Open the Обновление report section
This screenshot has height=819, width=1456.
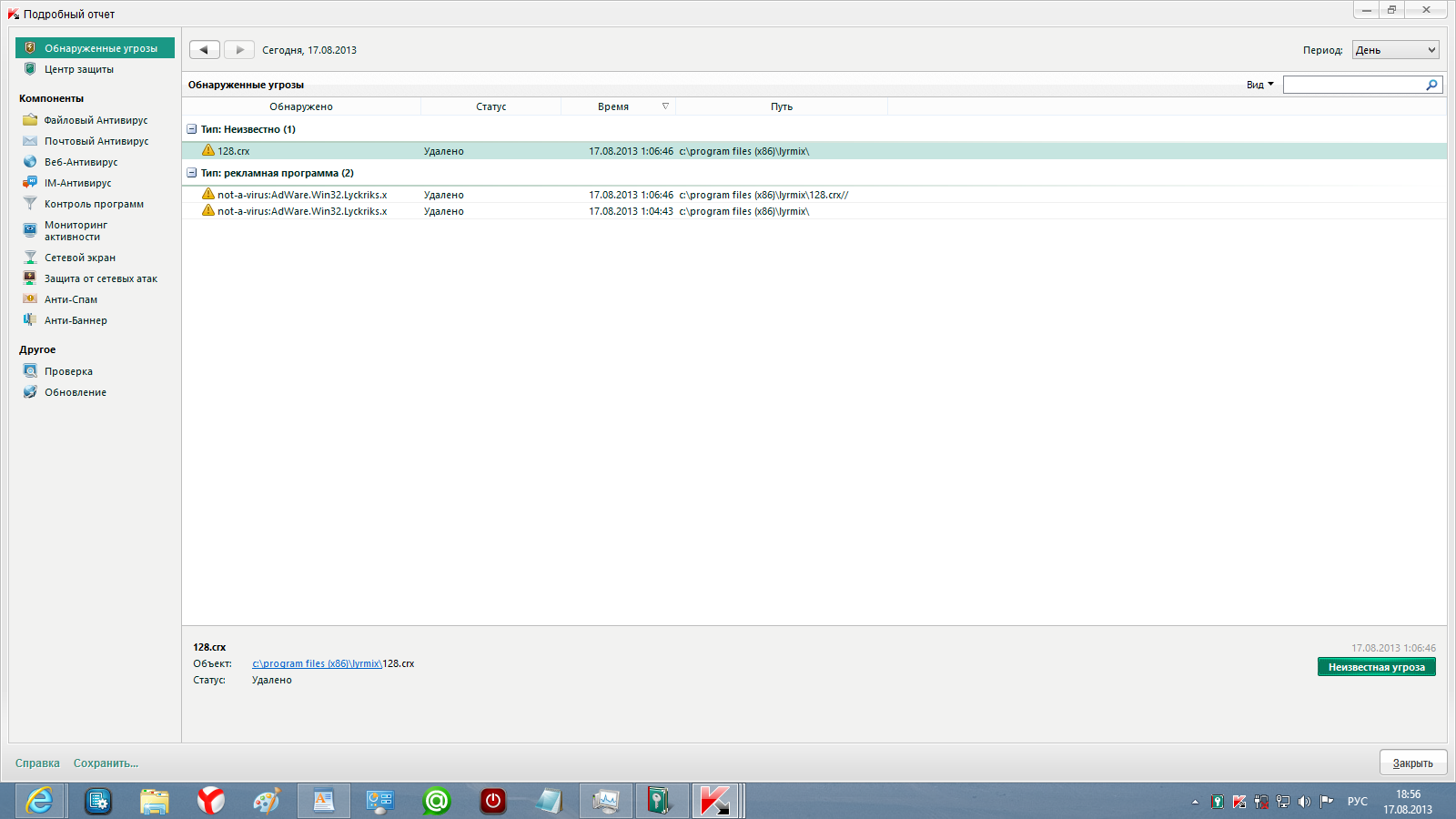tap(76, 392)
